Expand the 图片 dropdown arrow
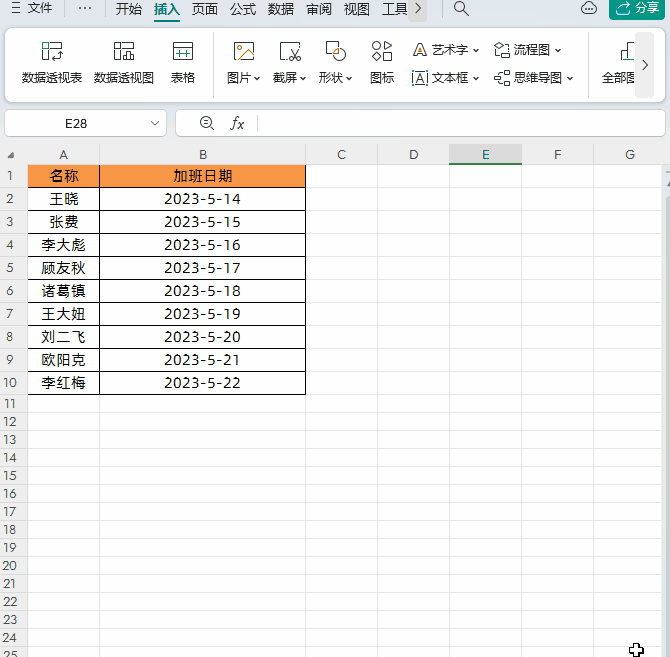 (x=257, y=79)
